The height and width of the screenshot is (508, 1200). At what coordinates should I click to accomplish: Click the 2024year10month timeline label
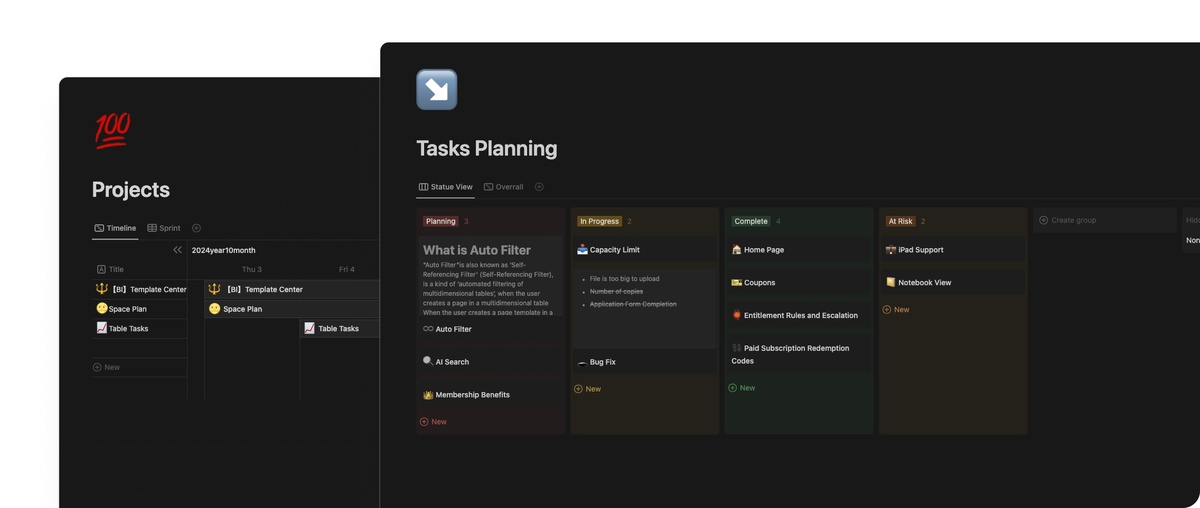[224, 250]
